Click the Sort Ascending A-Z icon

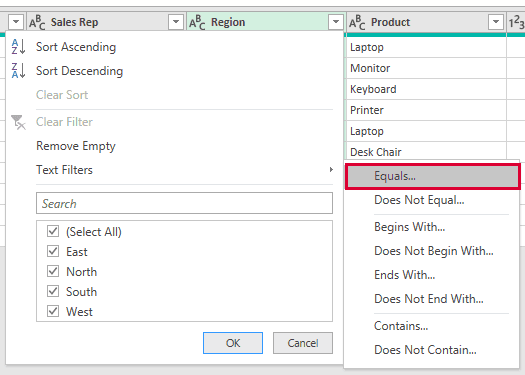[x=18, y=47]
